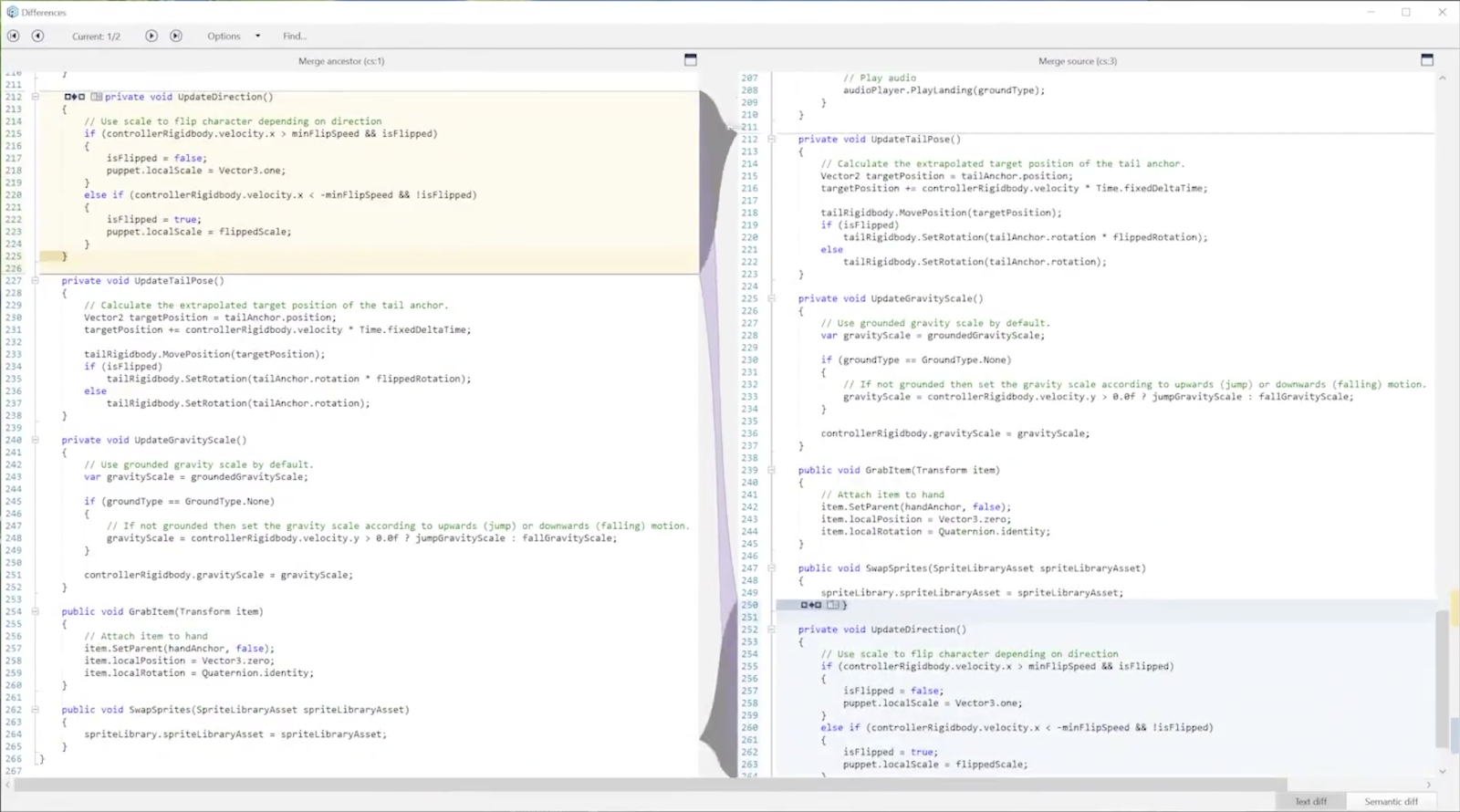This screenshot has width=1460, height=812.
Task: Click the horizontal scrollbar thumb at bottom
Action: pos(650,785)
